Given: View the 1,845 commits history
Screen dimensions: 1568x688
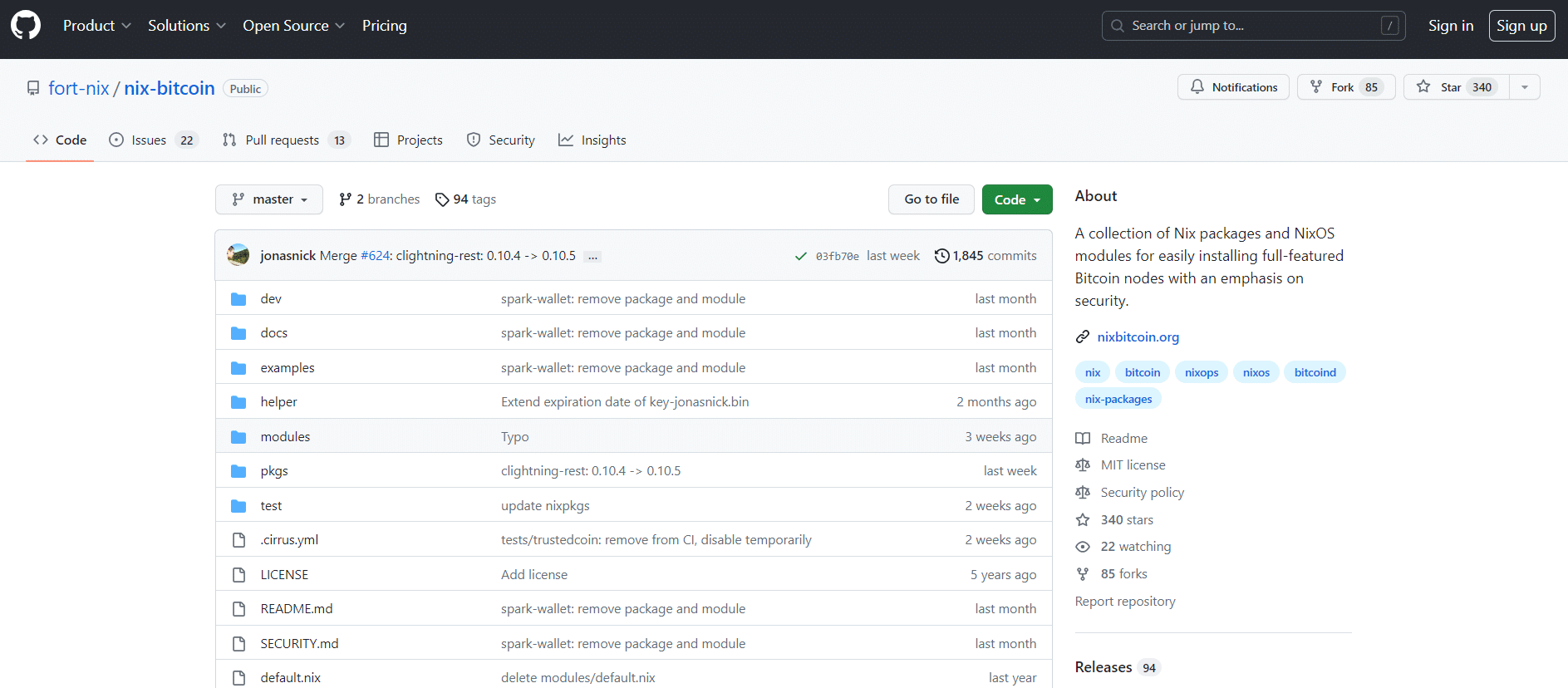Looking at the screenshot, I should [986, 256].
